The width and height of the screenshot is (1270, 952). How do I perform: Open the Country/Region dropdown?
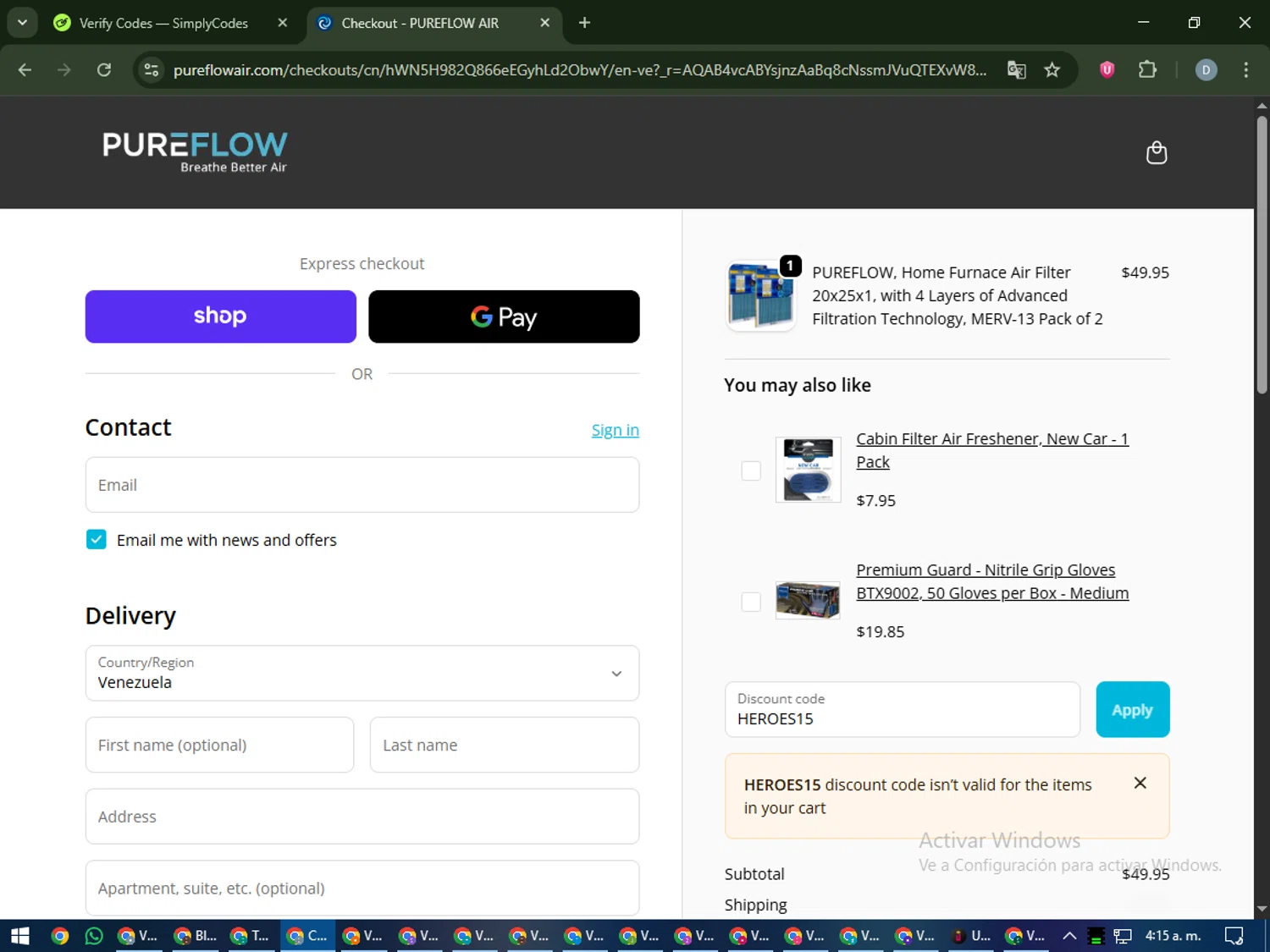pyautogui.click(x=362, y=673)
